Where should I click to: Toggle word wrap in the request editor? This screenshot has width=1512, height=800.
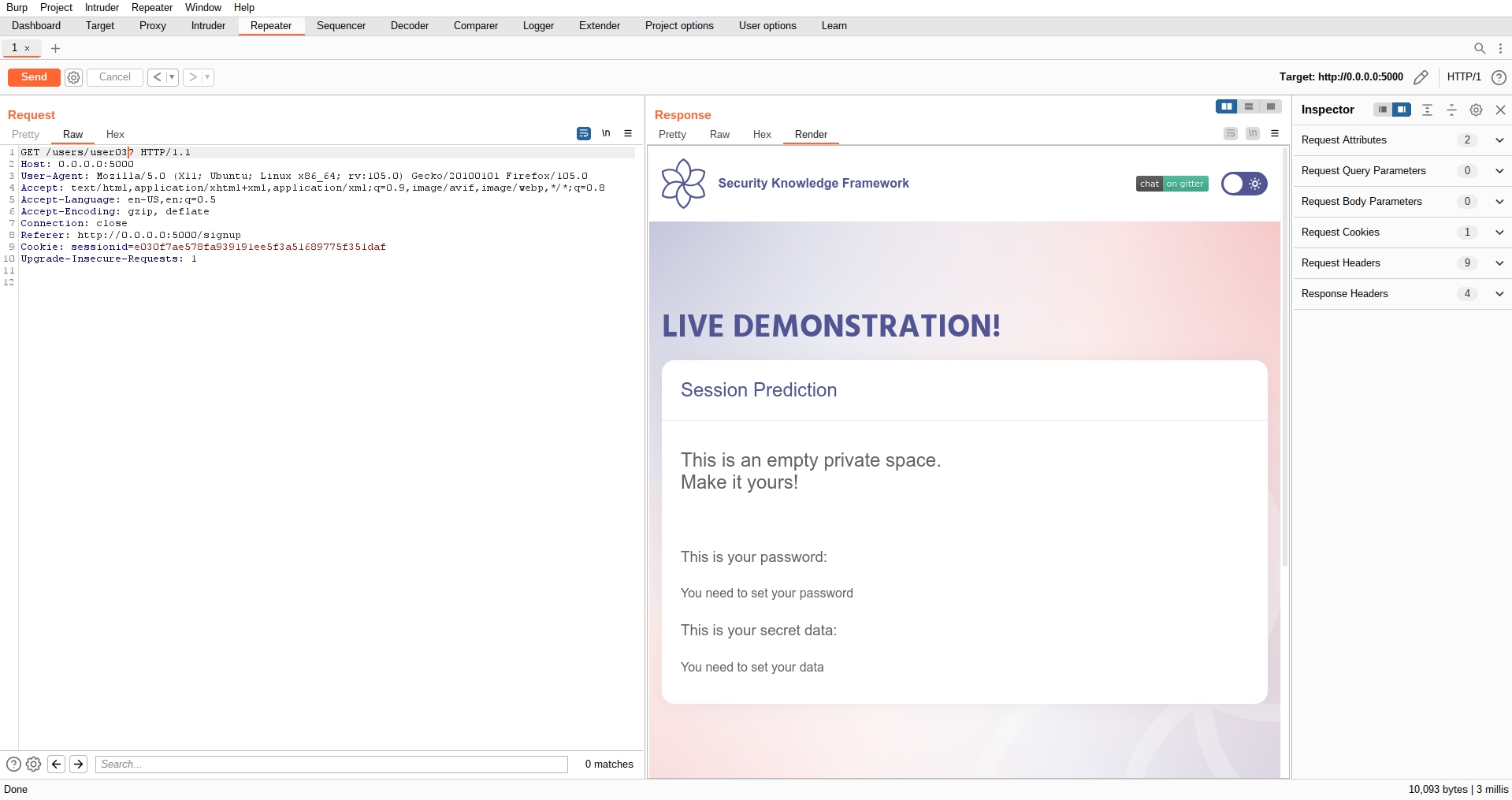pyautogui.click(x=583, y=134)
